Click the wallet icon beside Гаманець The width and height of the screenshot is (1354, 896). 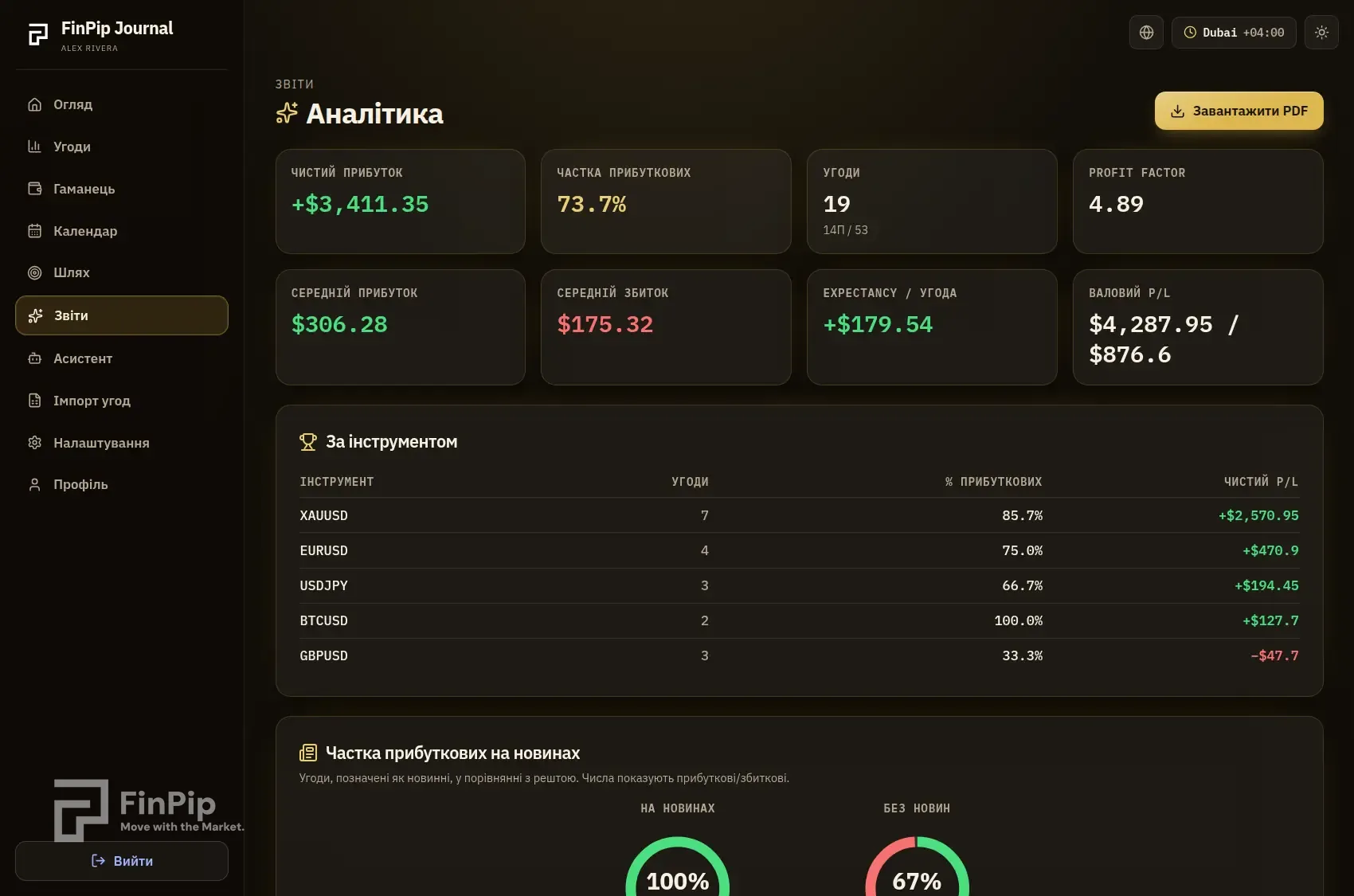34,189
